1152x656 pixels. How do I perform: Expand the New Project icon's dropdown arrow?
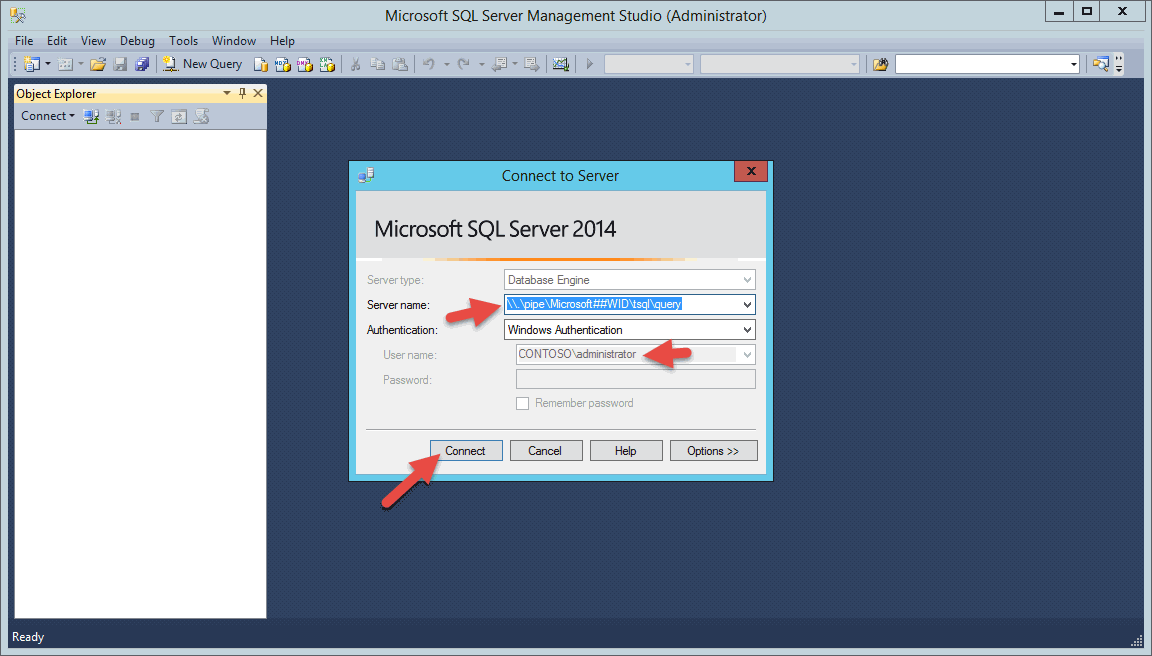click(x=48, y=65)
